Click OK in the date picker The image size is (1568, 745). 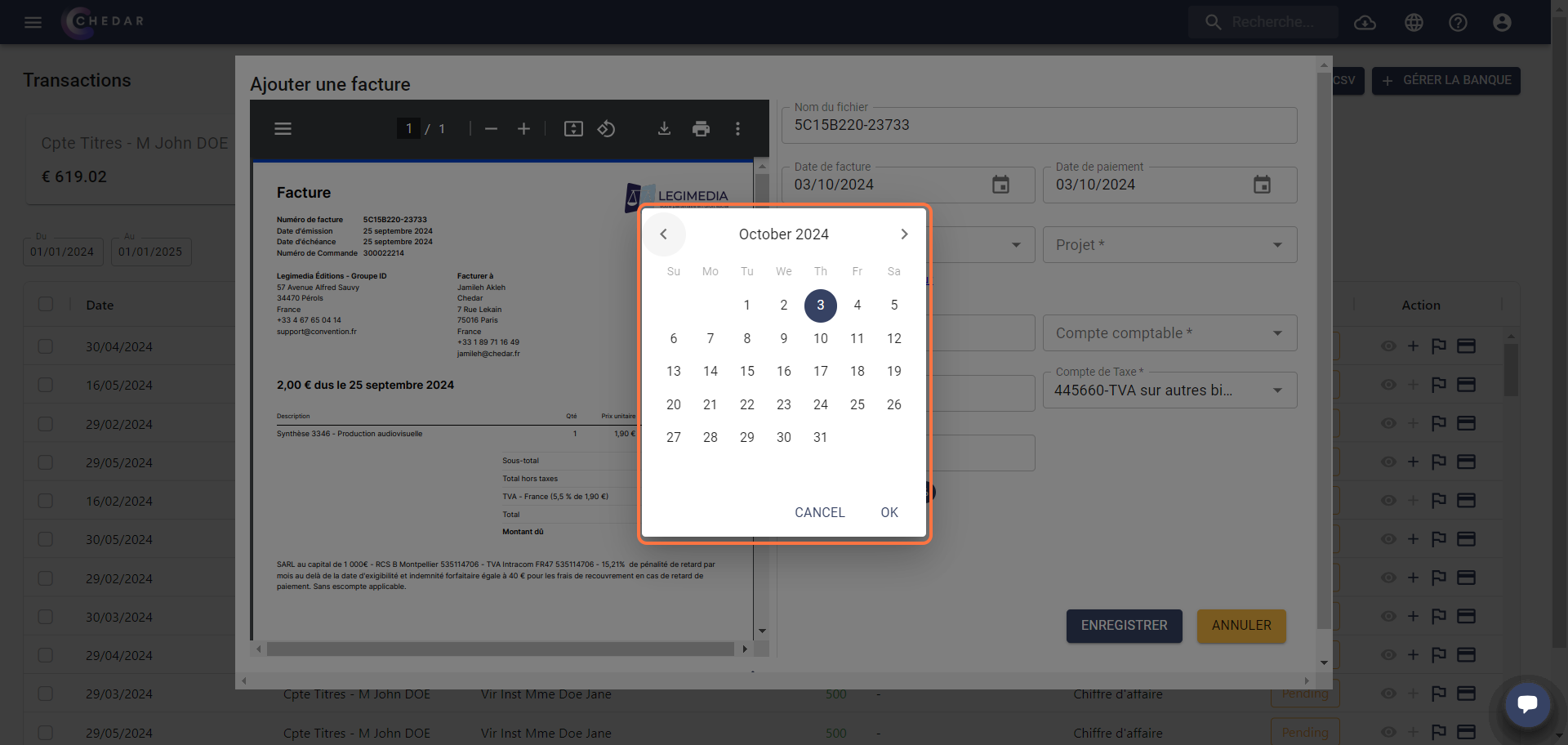[x=889, y=512]
